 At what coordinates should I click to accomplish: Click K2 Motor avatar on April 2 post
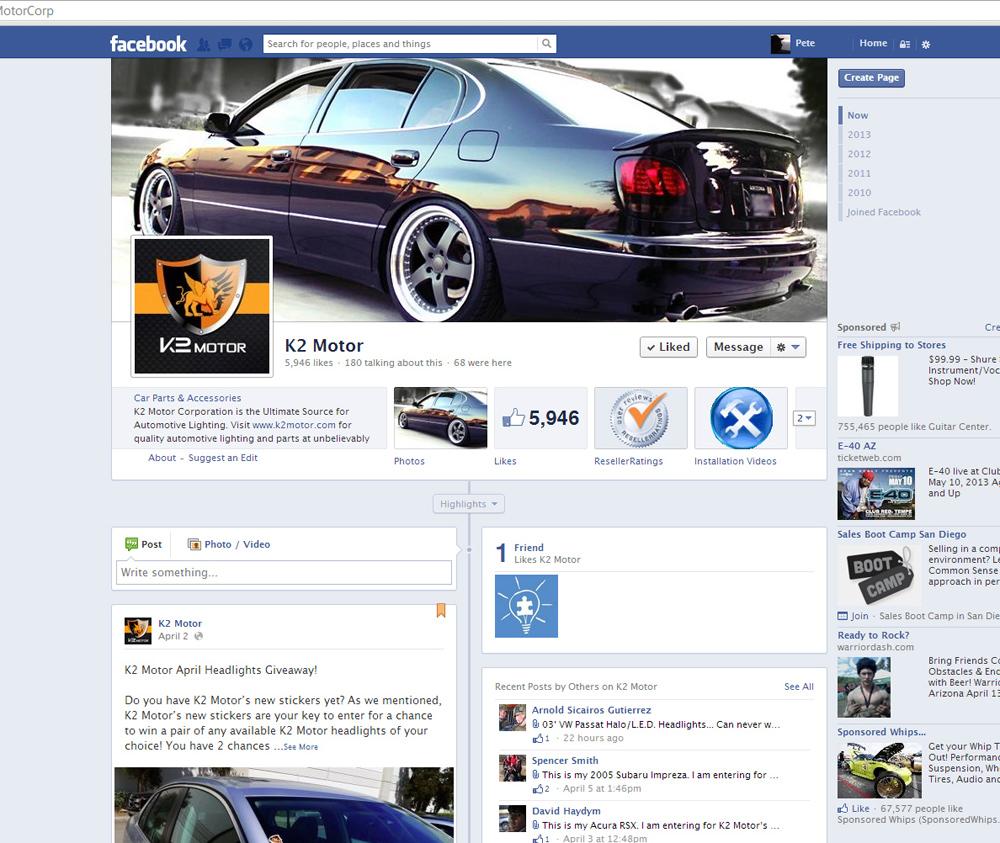coord(138,631)
